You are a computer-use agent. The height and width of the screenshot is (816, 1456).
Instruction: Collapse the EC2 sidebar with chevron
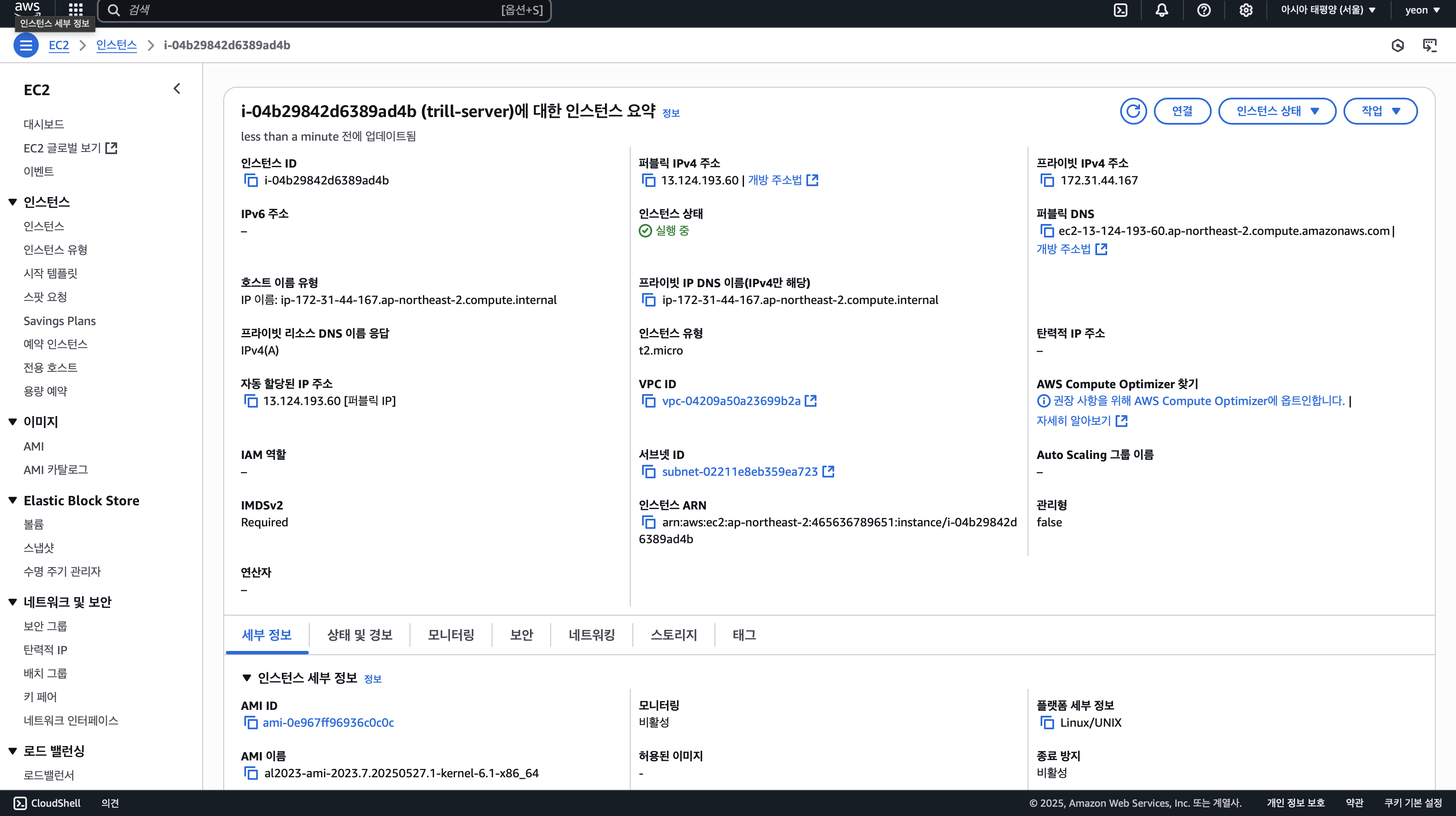point(177,89)
